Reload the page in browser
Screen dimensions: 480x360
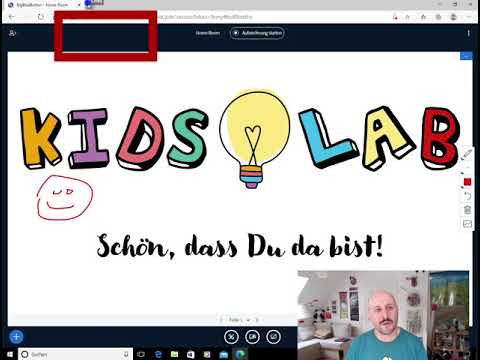pos(41,16)
